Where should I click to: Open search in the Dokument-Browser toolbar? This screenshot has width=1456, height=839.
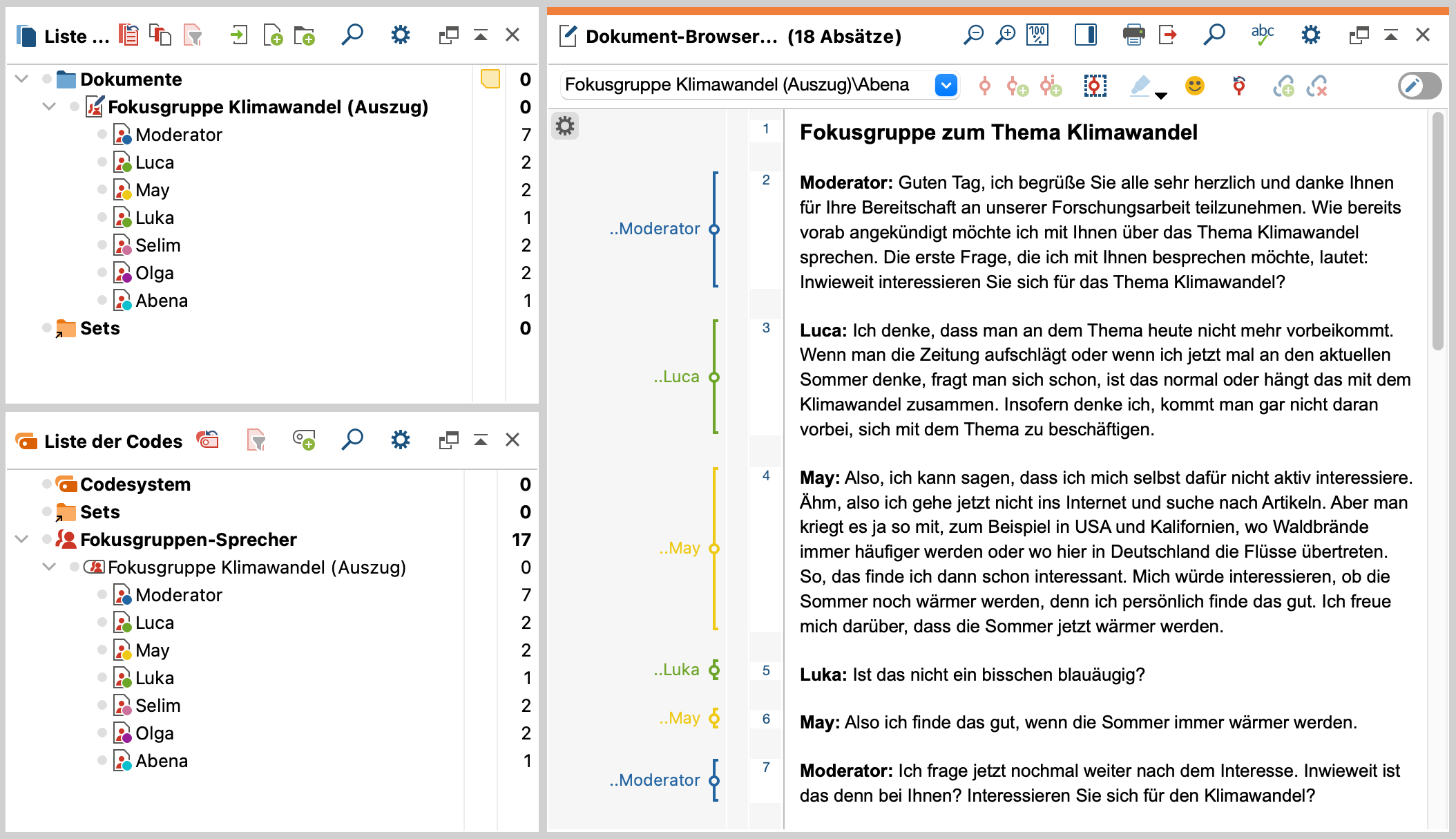point(1214,35)
